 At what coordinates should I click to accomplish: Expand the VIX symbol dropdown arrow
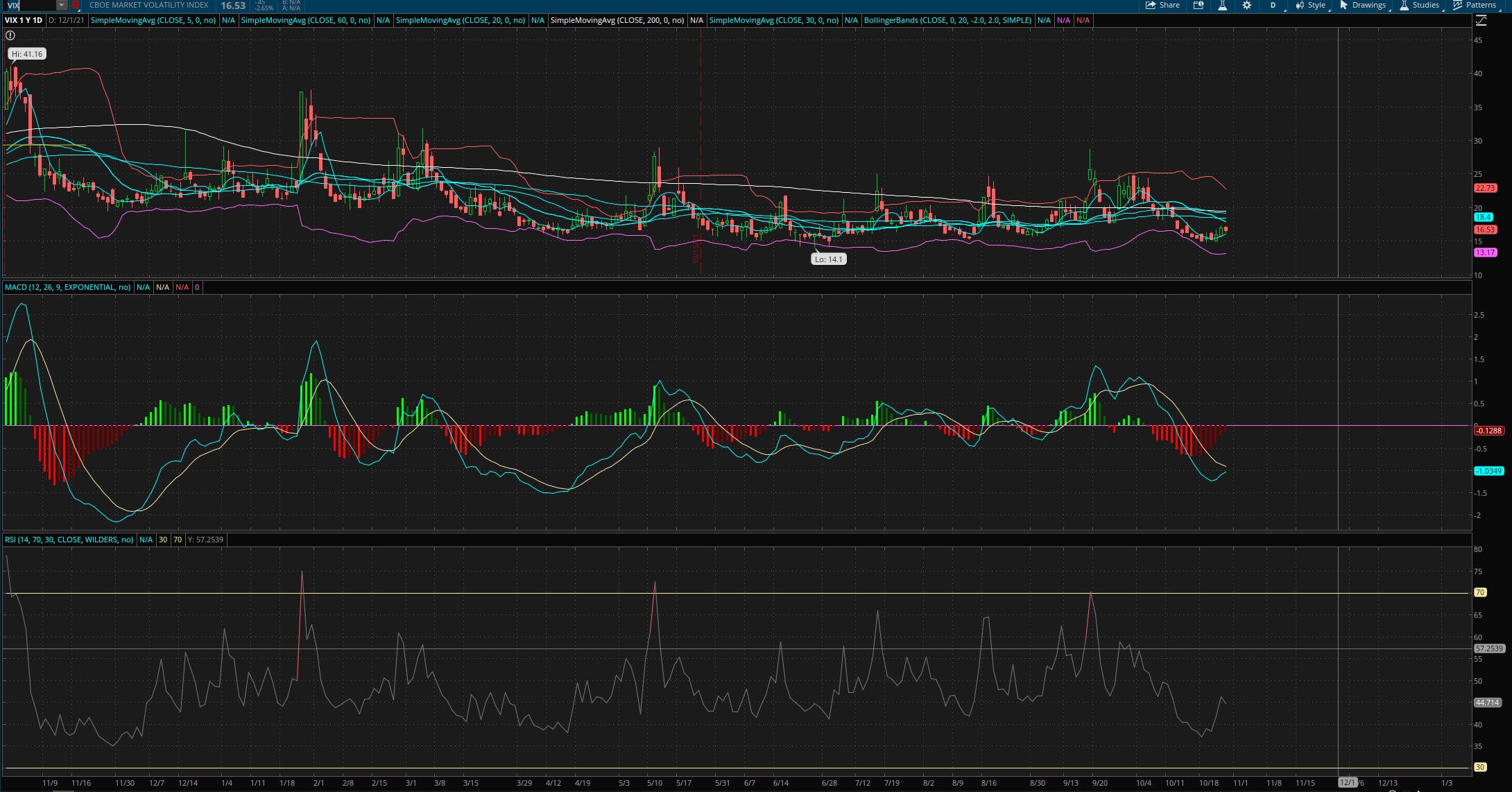tap(62, 6)
